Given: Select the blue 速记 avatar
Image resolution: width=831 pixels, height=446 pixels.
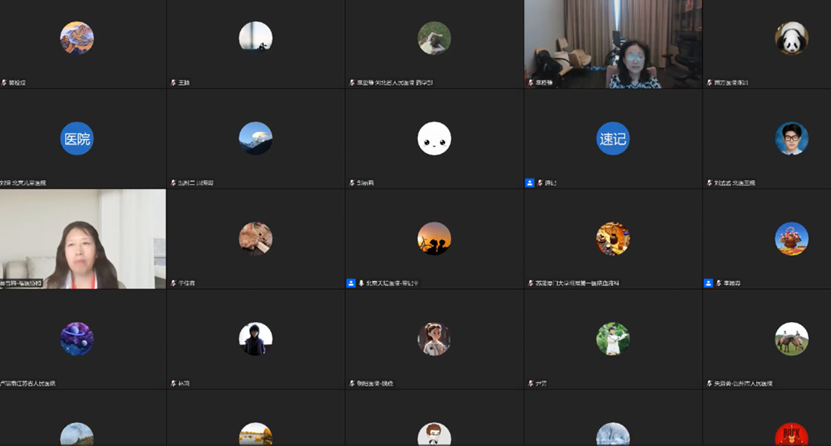Looking at the screenshot, I should 613,139.
